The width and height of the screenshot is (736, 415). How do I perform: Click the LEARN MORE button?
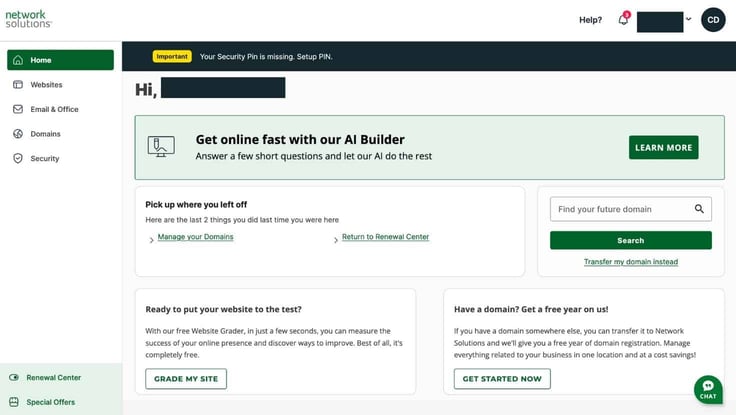[x=663, y=147]
